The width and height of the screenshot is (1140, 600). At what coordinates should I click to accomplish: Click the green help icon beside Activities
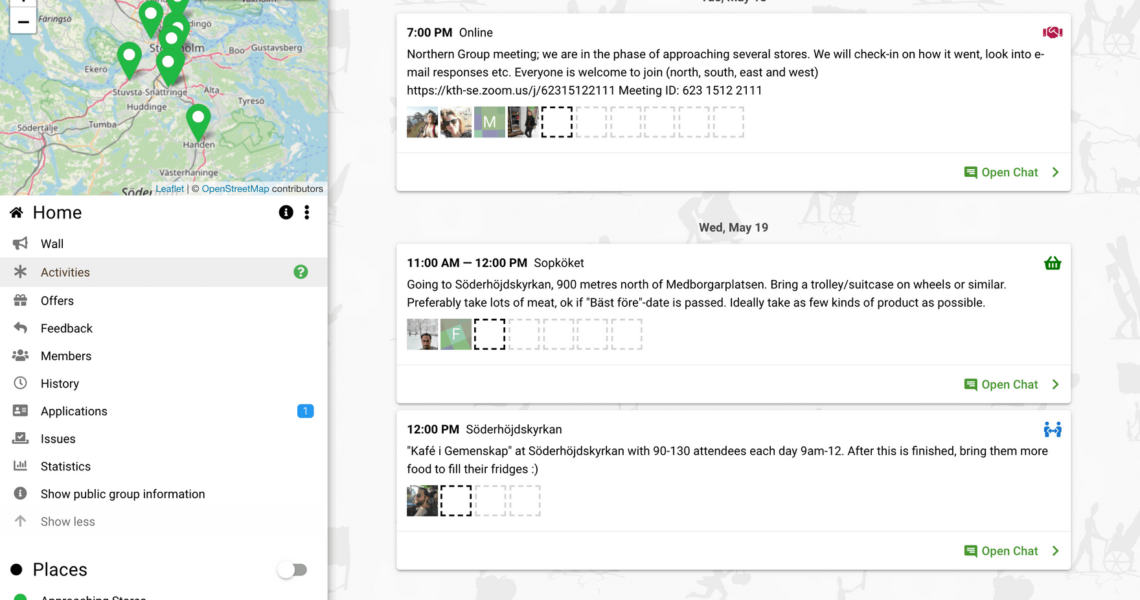point(300,272)
